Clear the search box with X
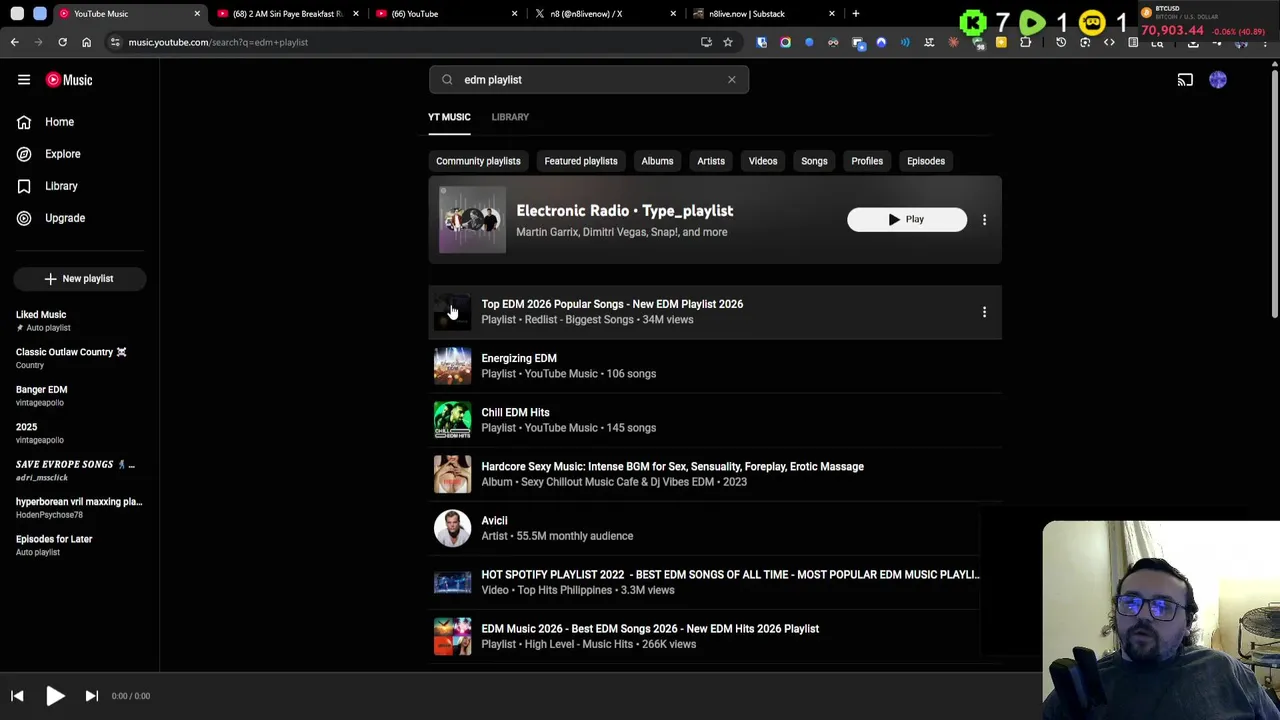 (x=731, y=80)
